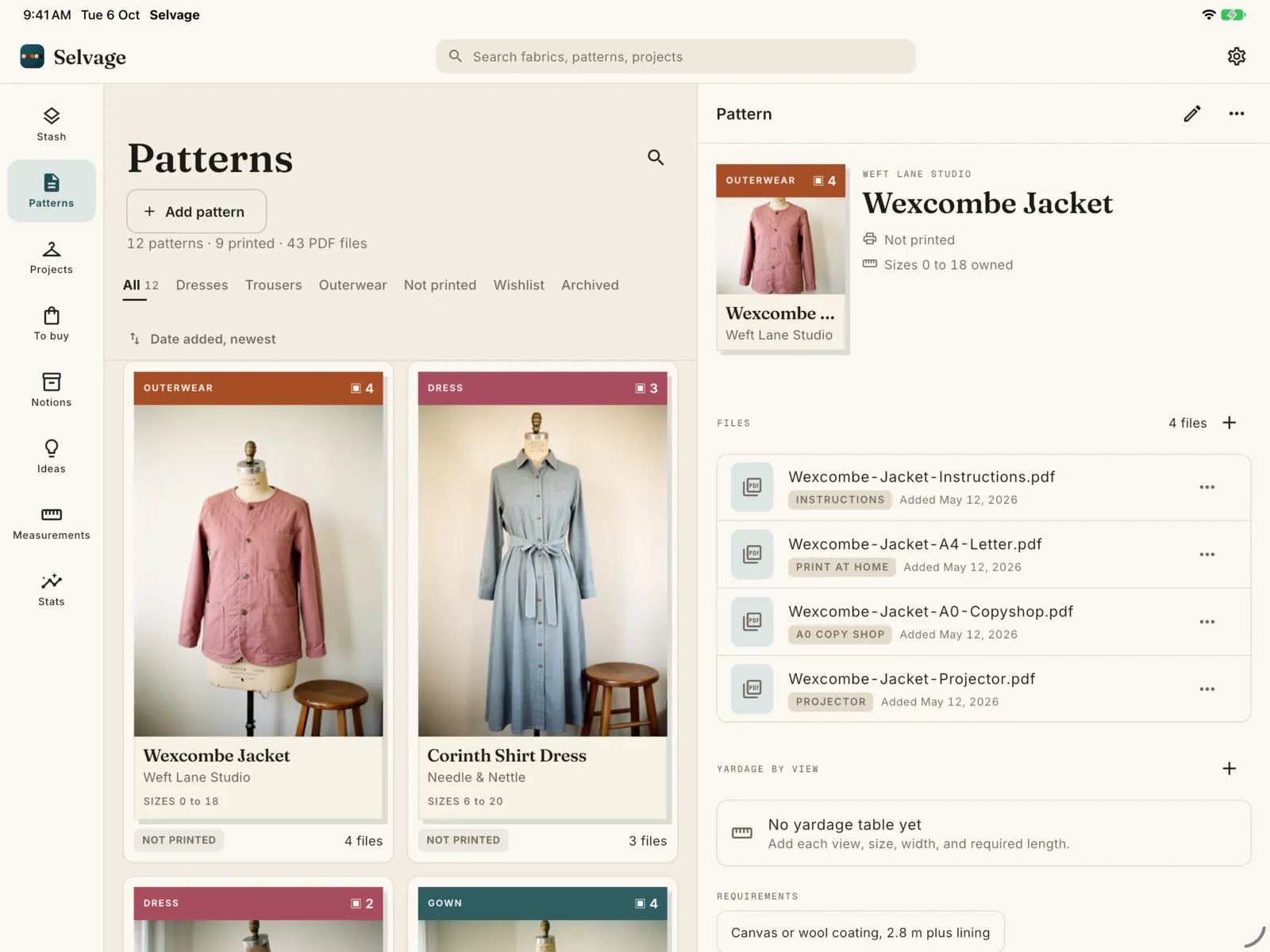Click the PDF icon of Projector file
1270x952 pixels.
752,689
